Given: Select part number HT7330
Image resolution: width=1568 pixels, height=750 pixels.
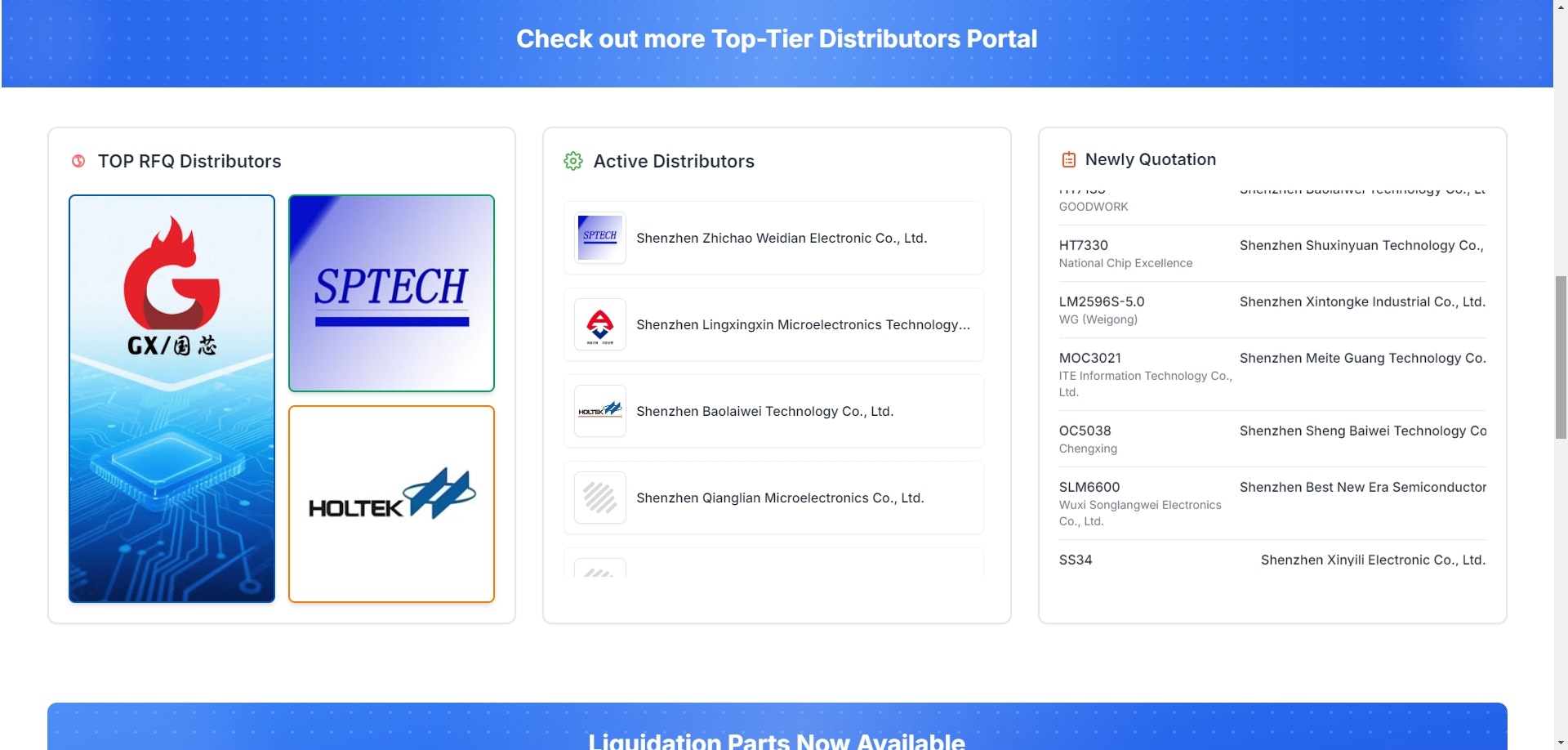Looking at the screenshot, I should coord(1084,245).
